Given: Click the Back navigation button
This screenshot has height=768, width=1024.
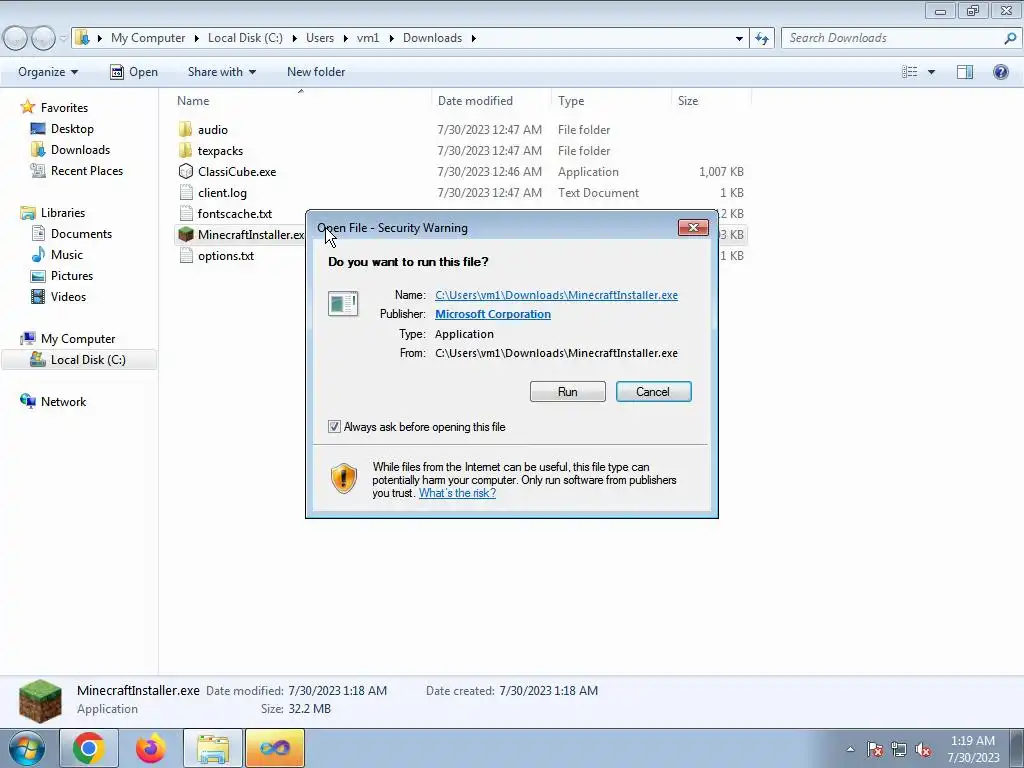Looking at the screenshot, I should (16, 39).
